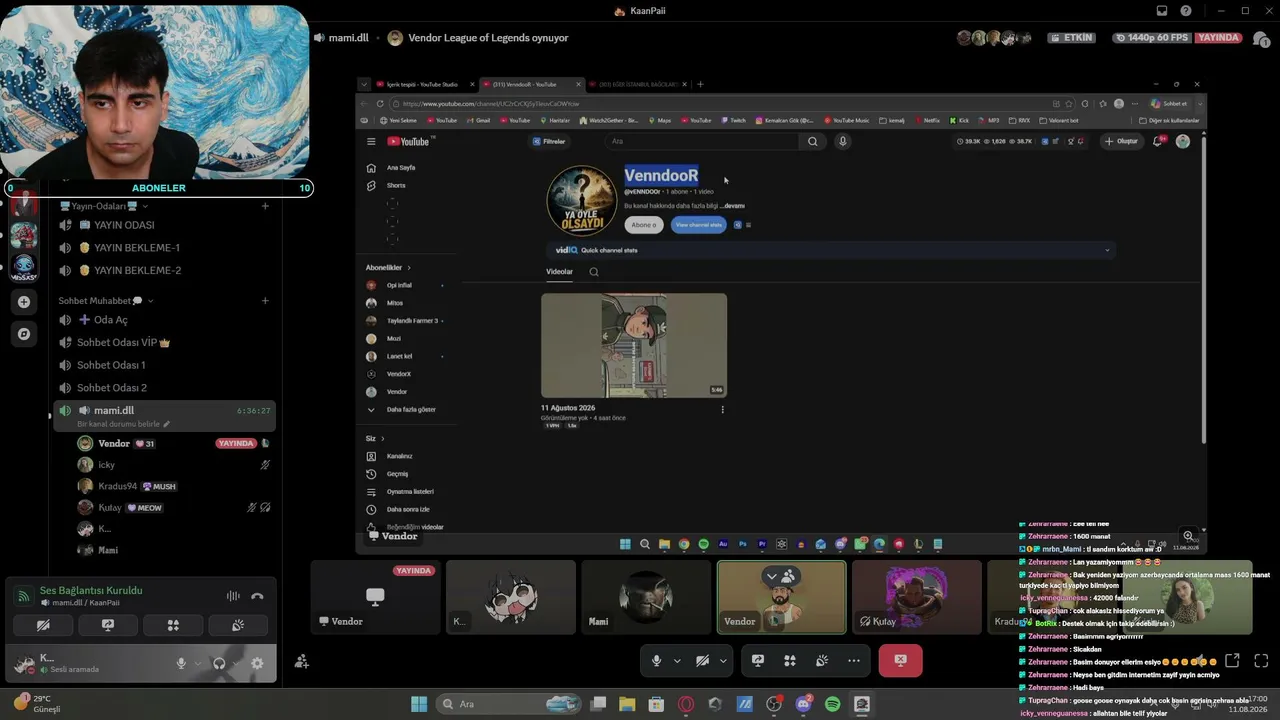Pop out the call into a separate window
The image size is (1280, 720).
click(x=1232, y=660)
